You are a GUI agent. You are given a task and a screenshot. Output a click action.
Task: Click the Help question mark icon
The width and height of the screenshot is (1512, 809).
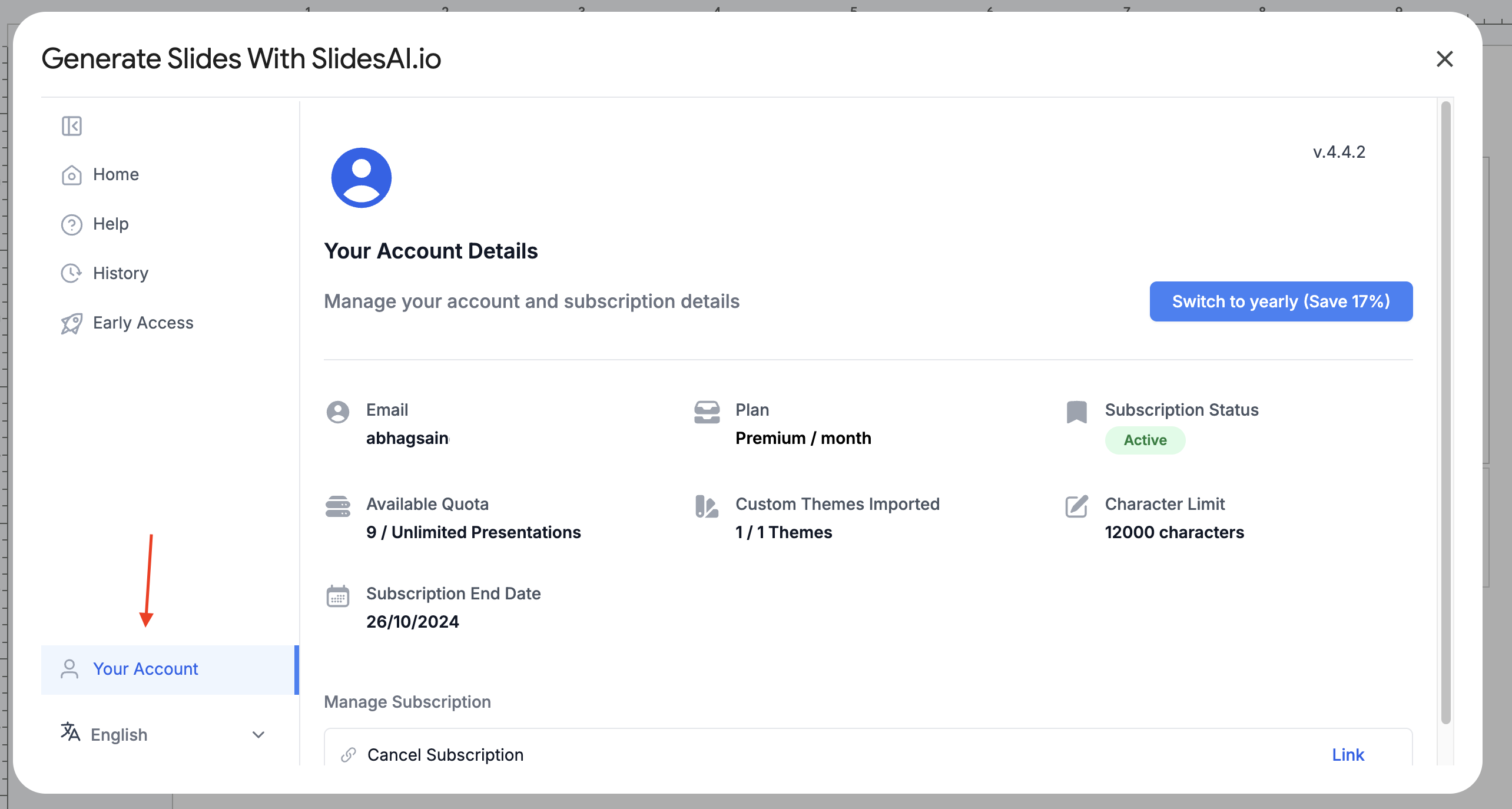click(72, 224)
